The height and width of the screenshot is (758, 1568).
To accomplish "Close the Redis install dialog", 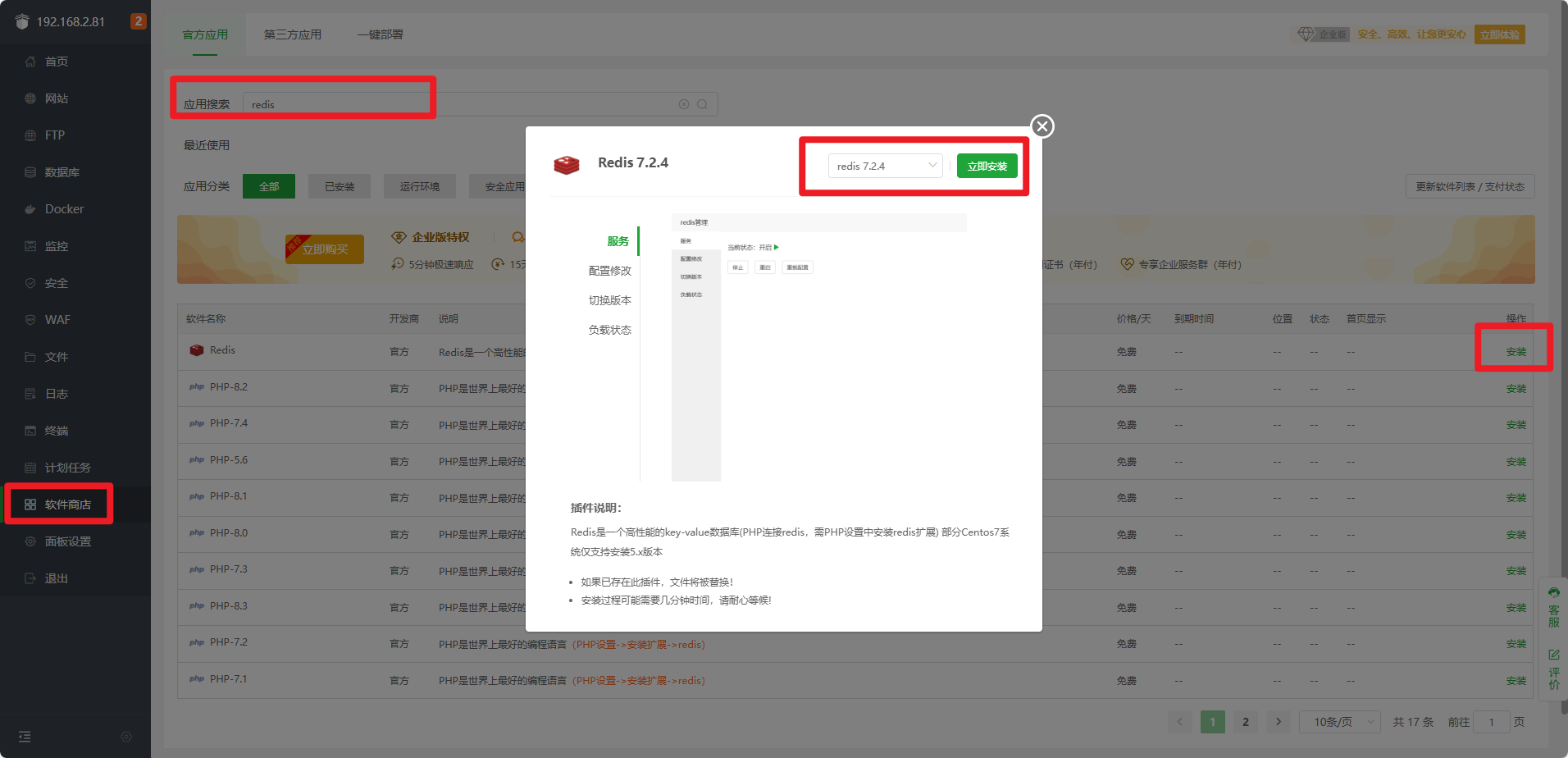I will [x=1042, y=126].
